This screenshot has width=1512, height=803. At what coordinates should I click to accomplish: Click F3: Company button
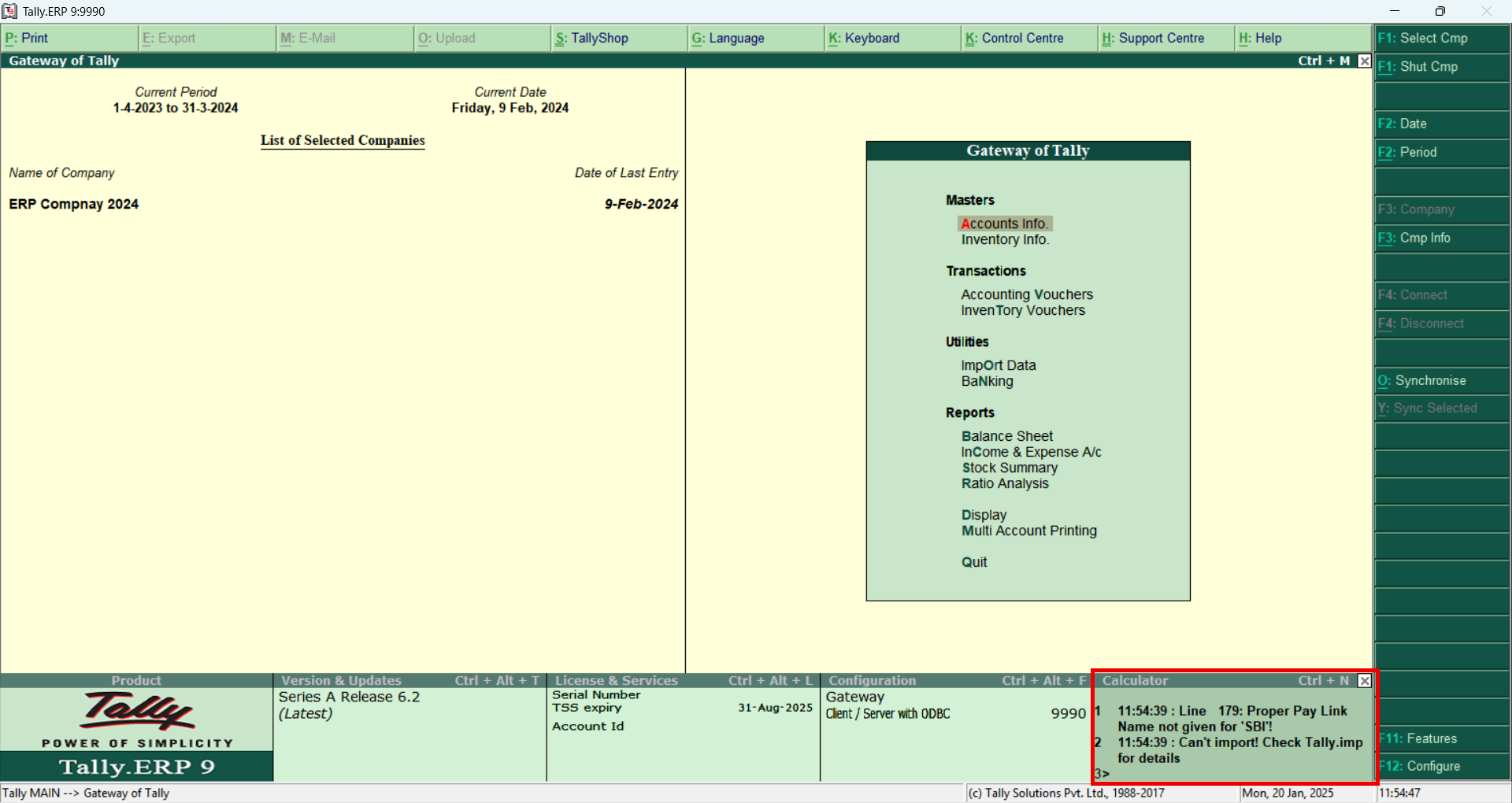click(1442, 209)
